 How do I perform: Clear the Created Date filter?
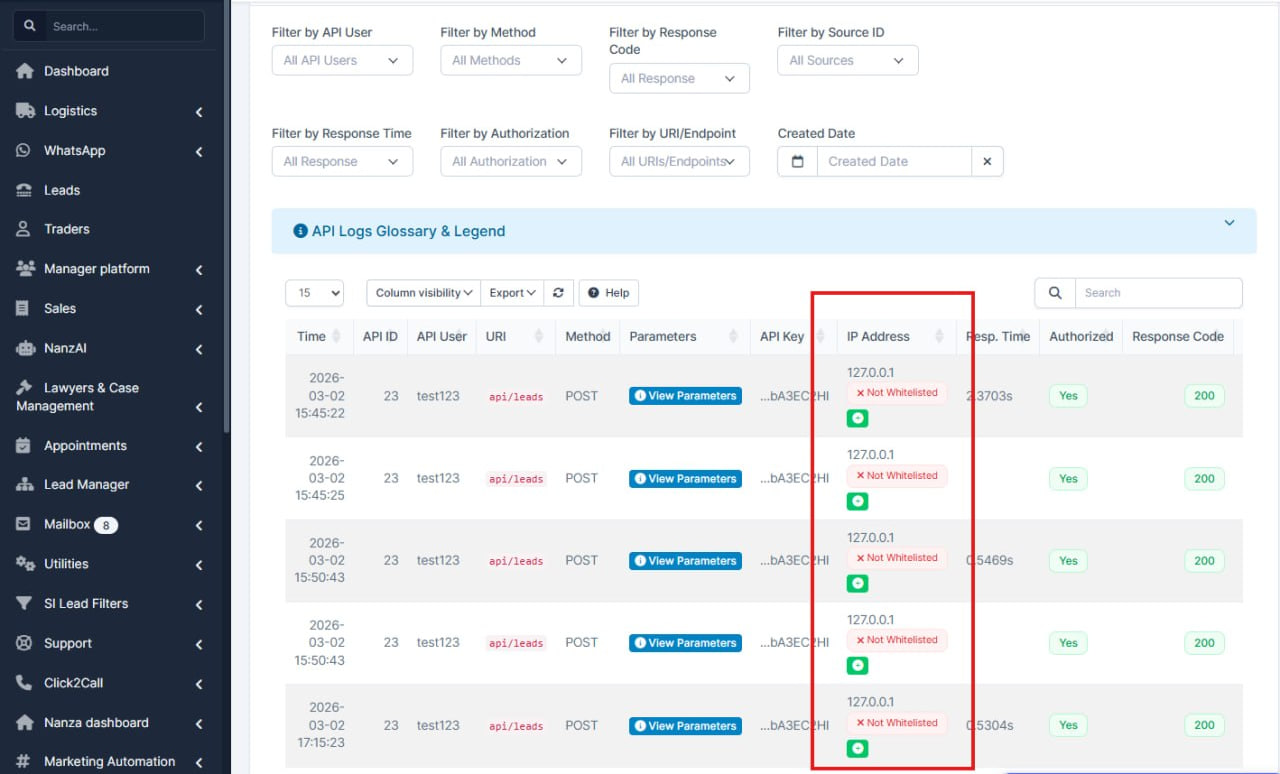pos(987,161)
